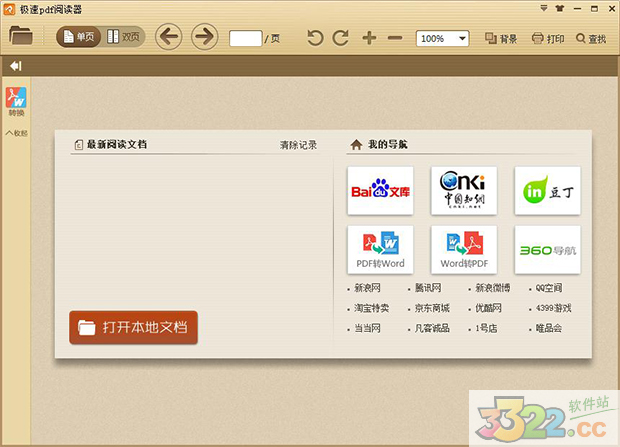Go forward with the right arrow button
Image resolution: width=620 pixels, height=447 pixels.
tap(204, 38)
